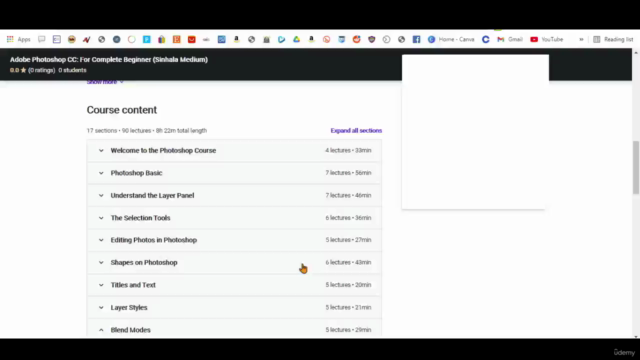
Task: Open the Apps grid in bookmarks bar
Action: pos(18,40)
